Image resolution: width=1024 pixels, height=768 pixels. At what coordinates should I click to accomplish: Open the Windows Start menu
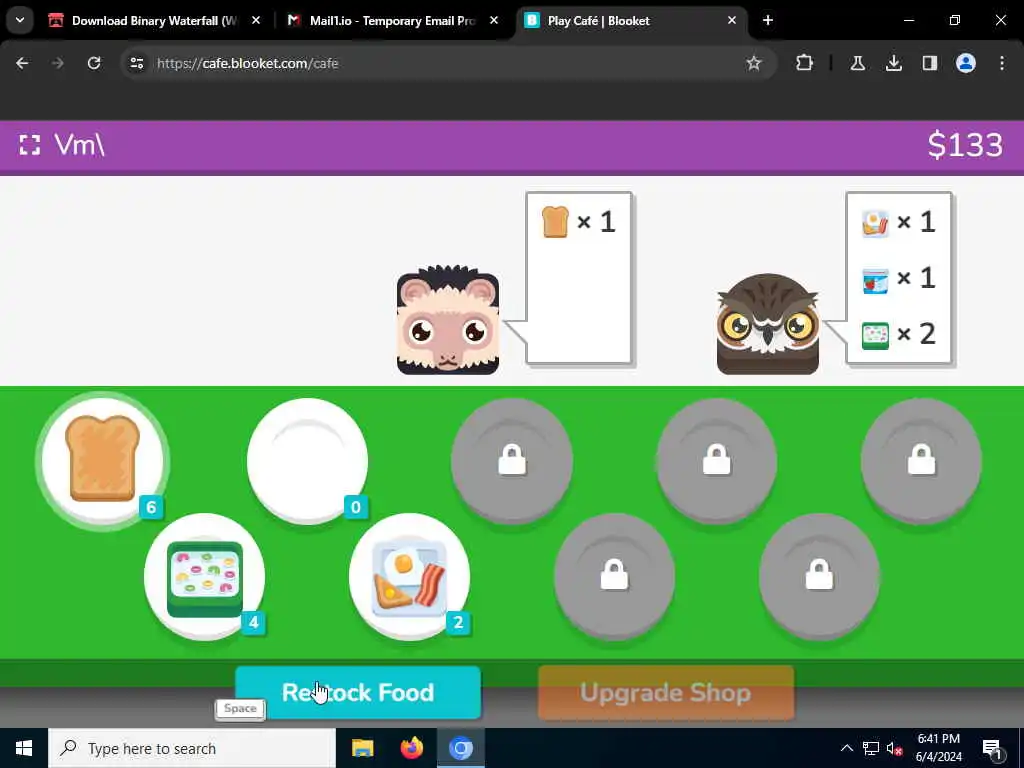point(24,748)
